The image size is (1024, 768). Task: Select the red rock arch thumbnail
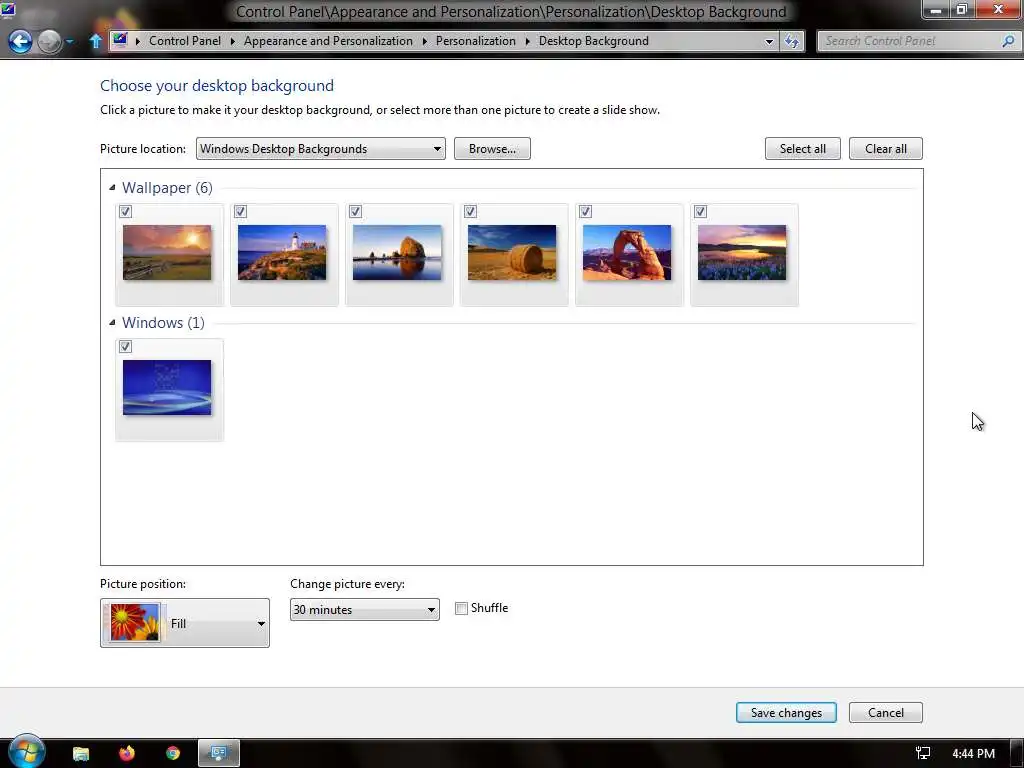pos(627,253)
